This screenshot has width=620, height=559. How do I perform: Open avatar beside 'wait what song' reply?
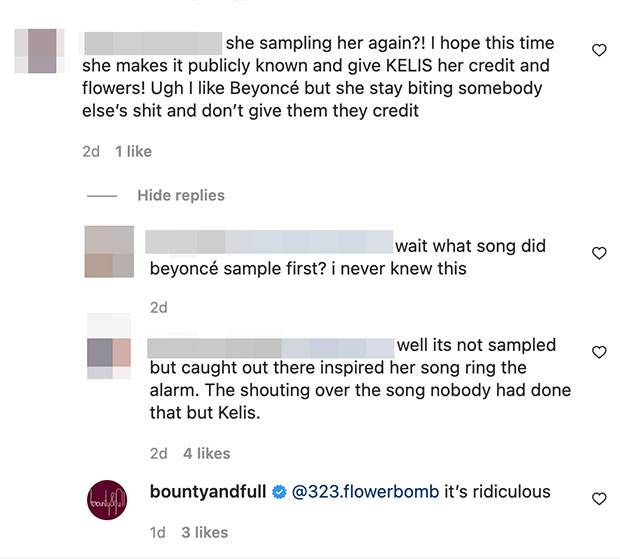[x=109, y=252]
